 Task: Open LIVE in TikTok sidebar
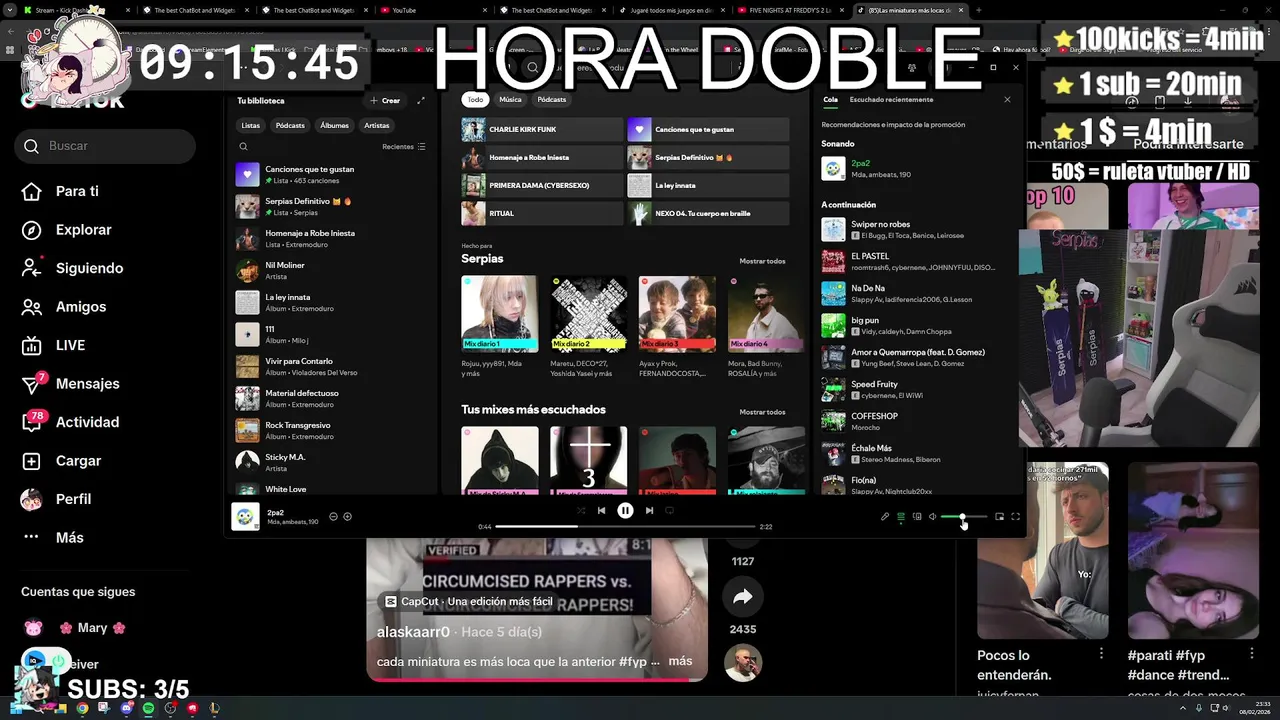pos(70,345)
